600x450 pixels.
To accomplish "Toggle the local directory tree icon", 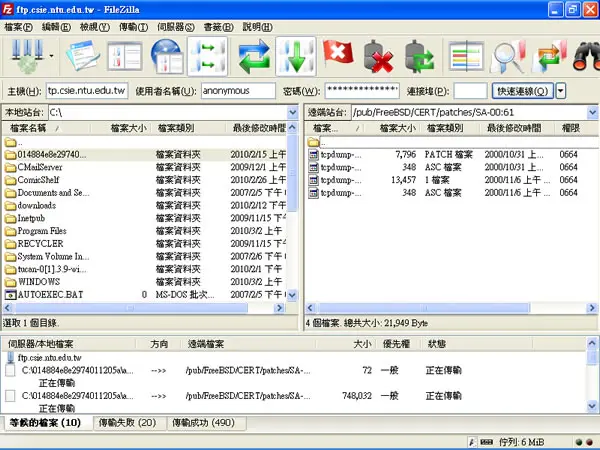I will [125, 57].
